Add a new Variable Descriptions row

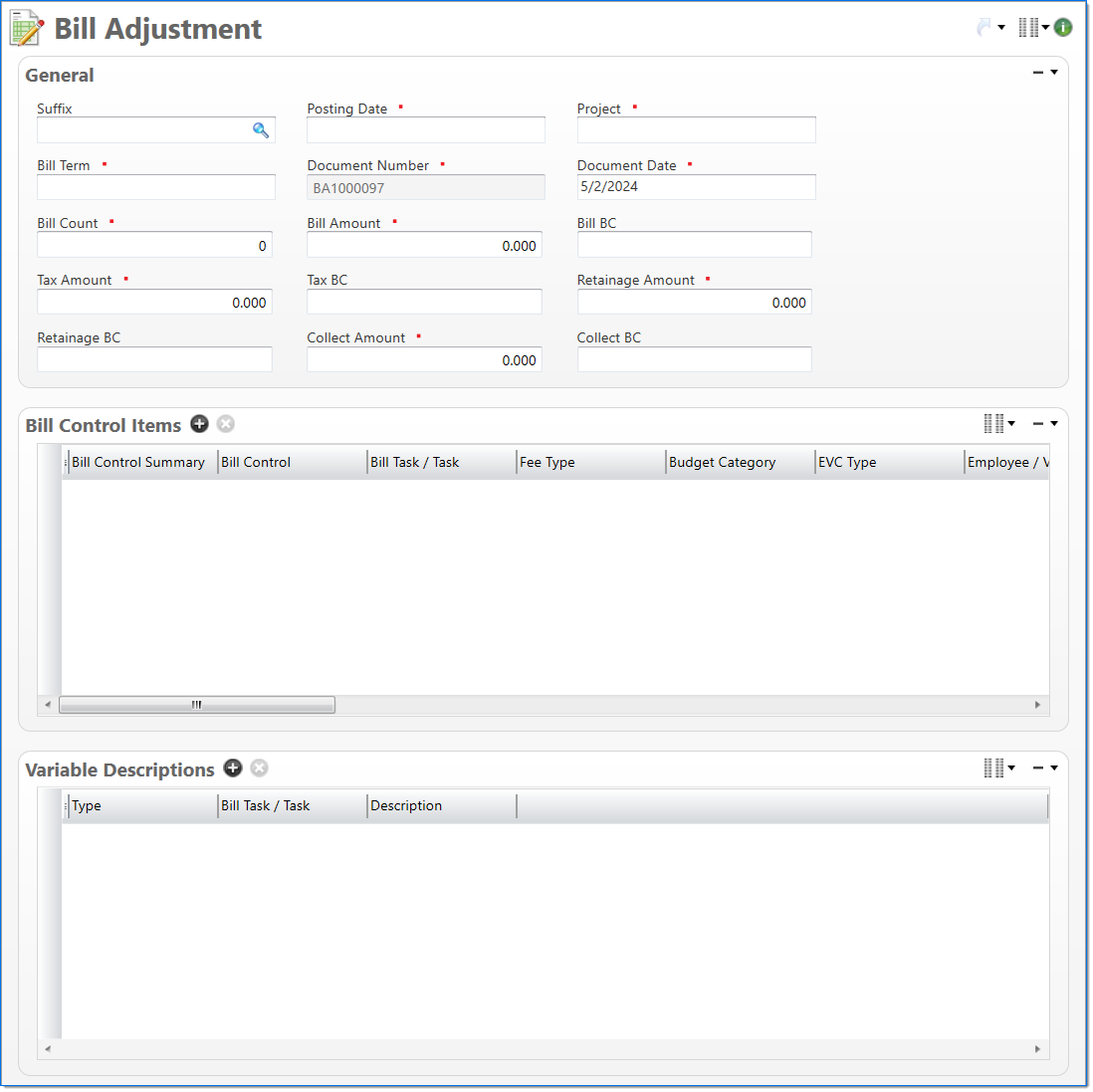(233, 768)
